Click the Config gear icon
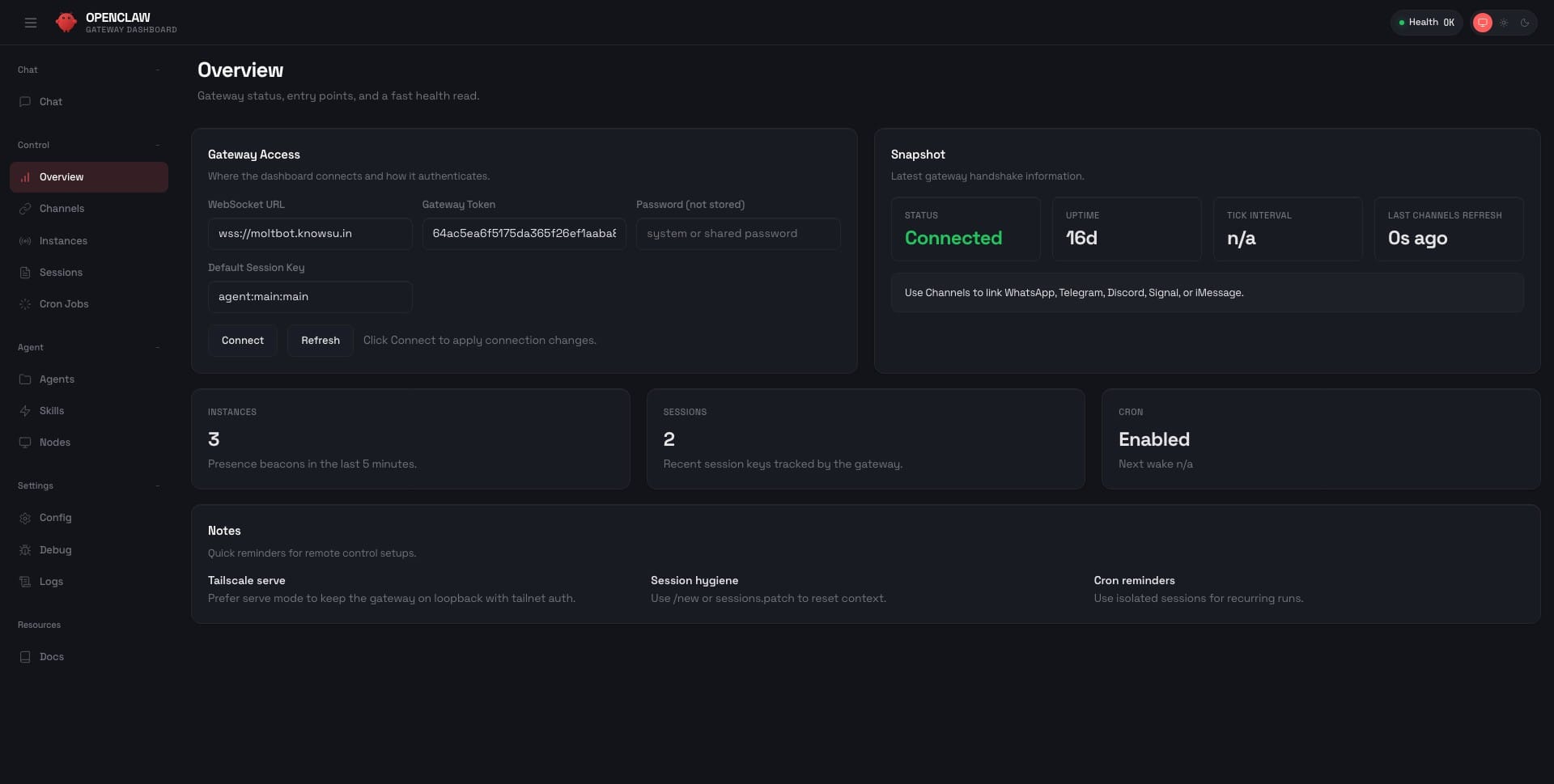Screen dimensions: 1554x784 [25, 518]
